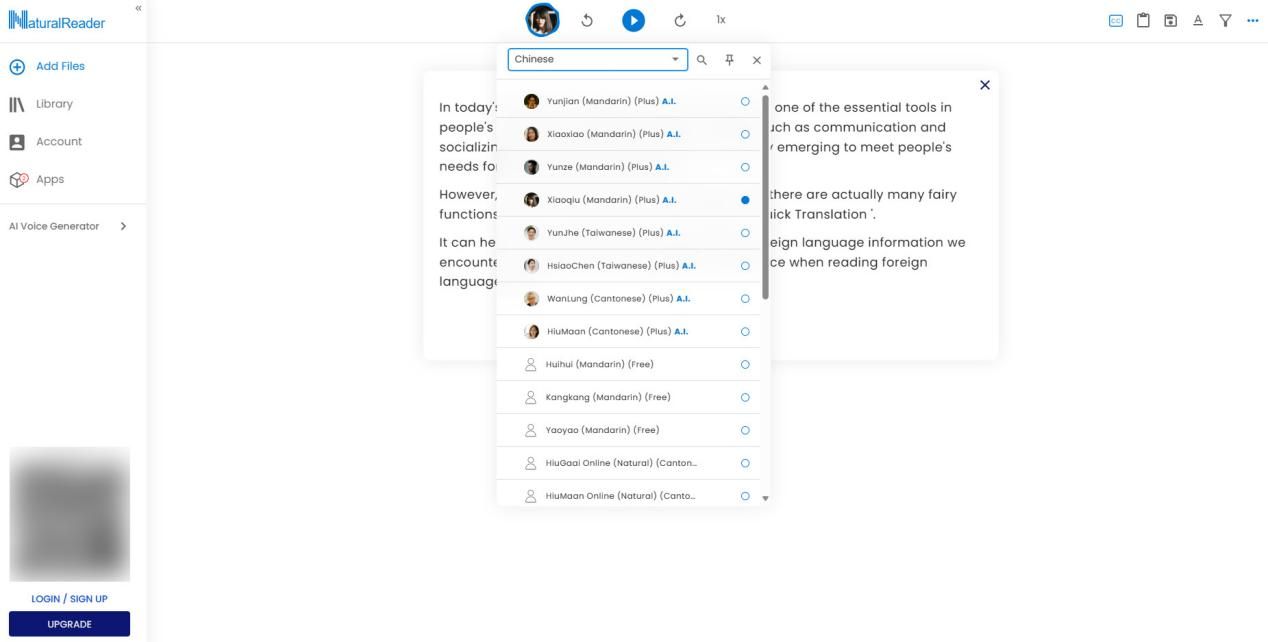Click the LOGIN / SIGN UP link

coord(69,599)
